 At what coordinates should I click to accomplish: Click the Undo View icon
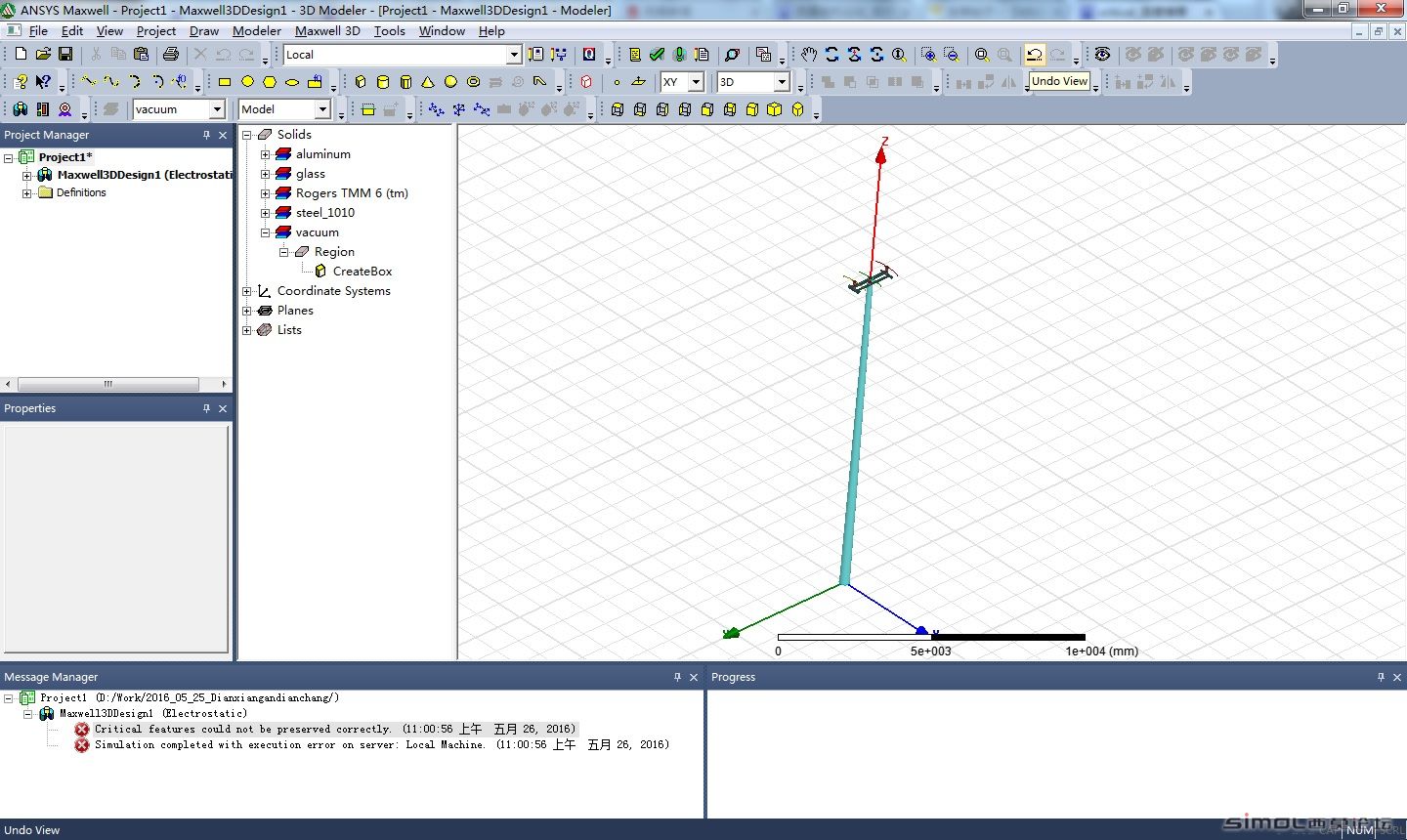point(1035,55)
